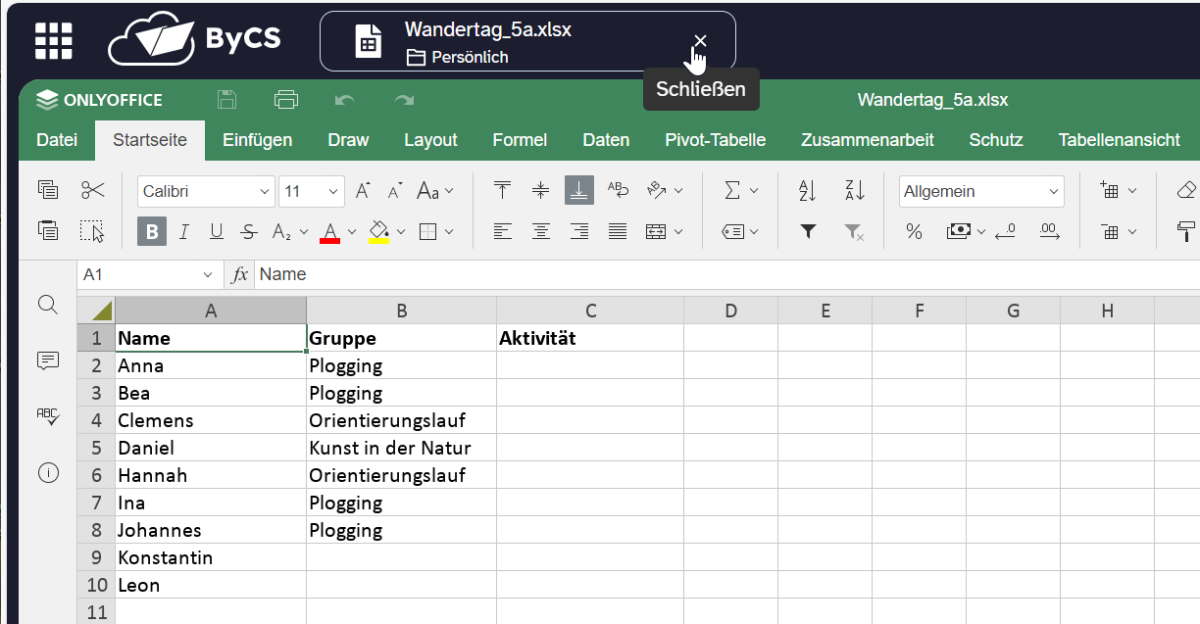Click the Filter funnel icon
Viewport: 1200px width, 624px height.
[808, 232]
